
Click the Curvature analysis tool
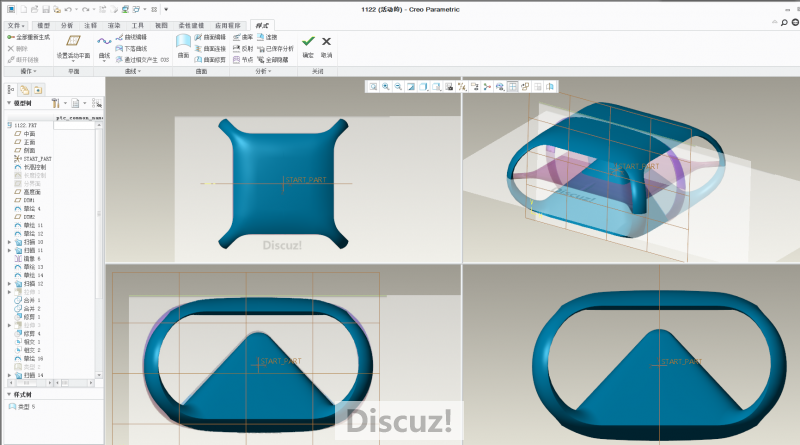pyautogui.click(x=242, y=37)
